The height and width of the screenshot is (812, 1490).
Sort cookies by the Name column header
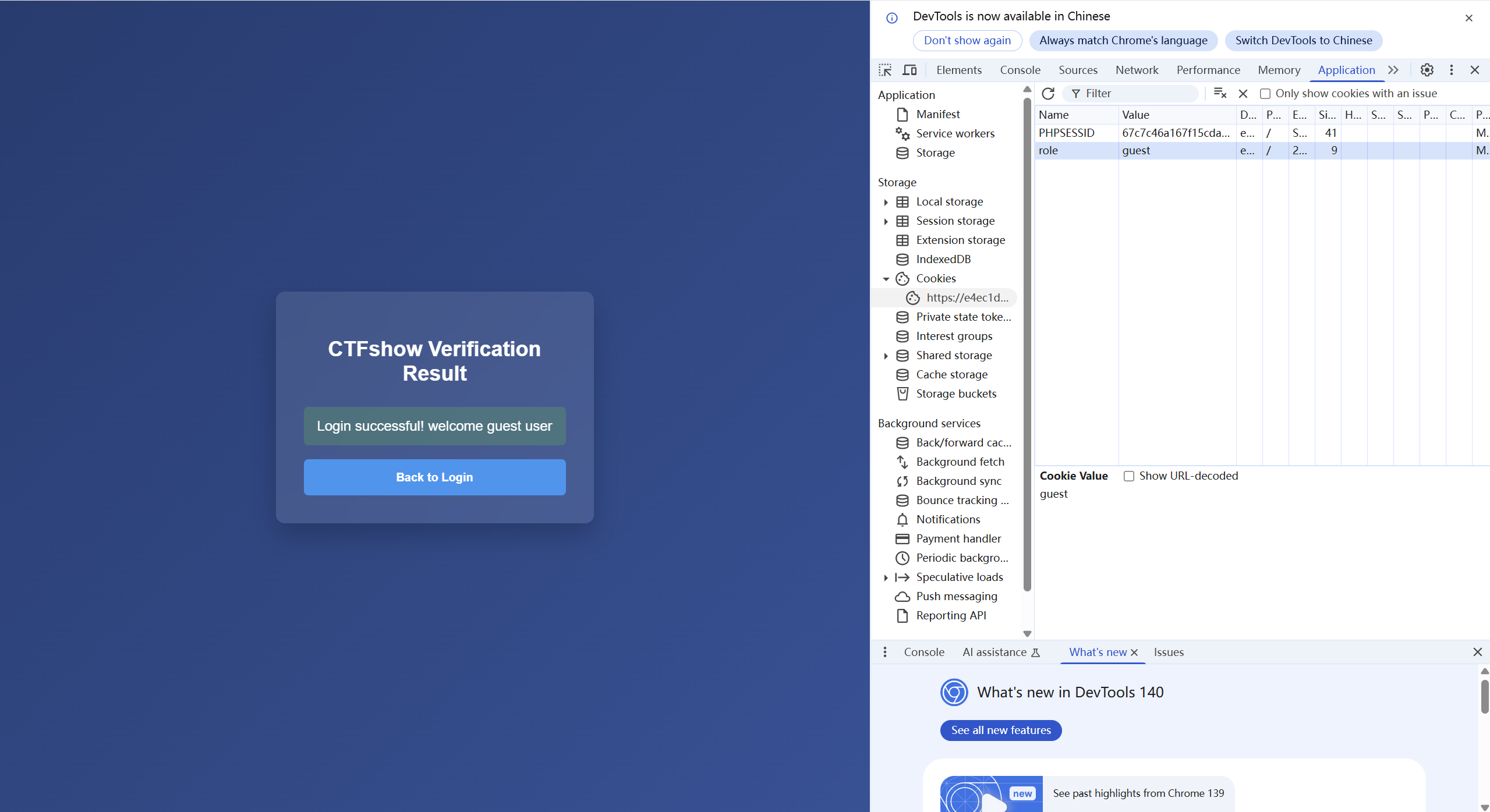point(1076,115)
